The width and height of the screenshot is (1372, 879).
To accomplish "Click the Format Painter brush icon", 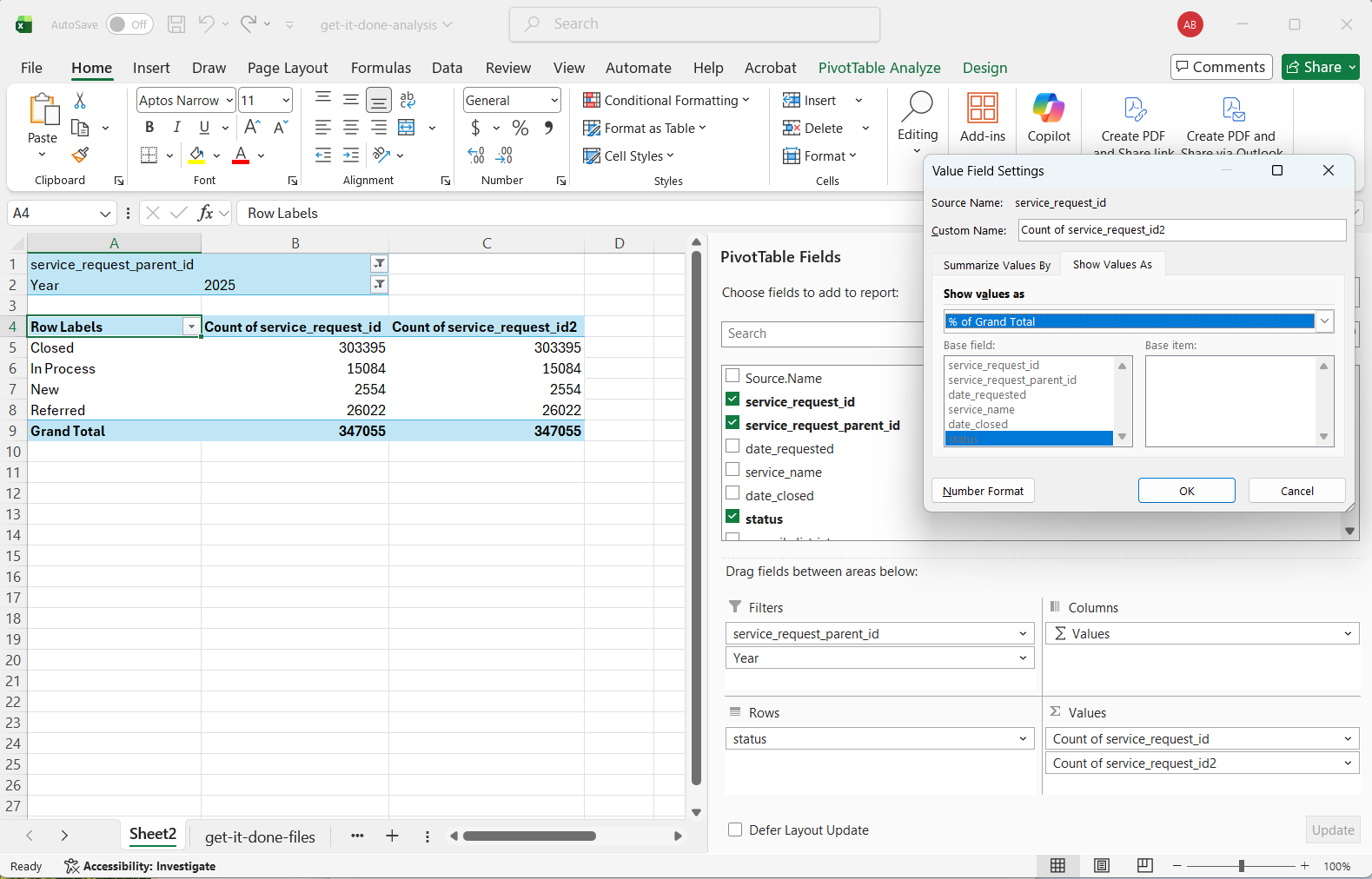I will point(80,155).
